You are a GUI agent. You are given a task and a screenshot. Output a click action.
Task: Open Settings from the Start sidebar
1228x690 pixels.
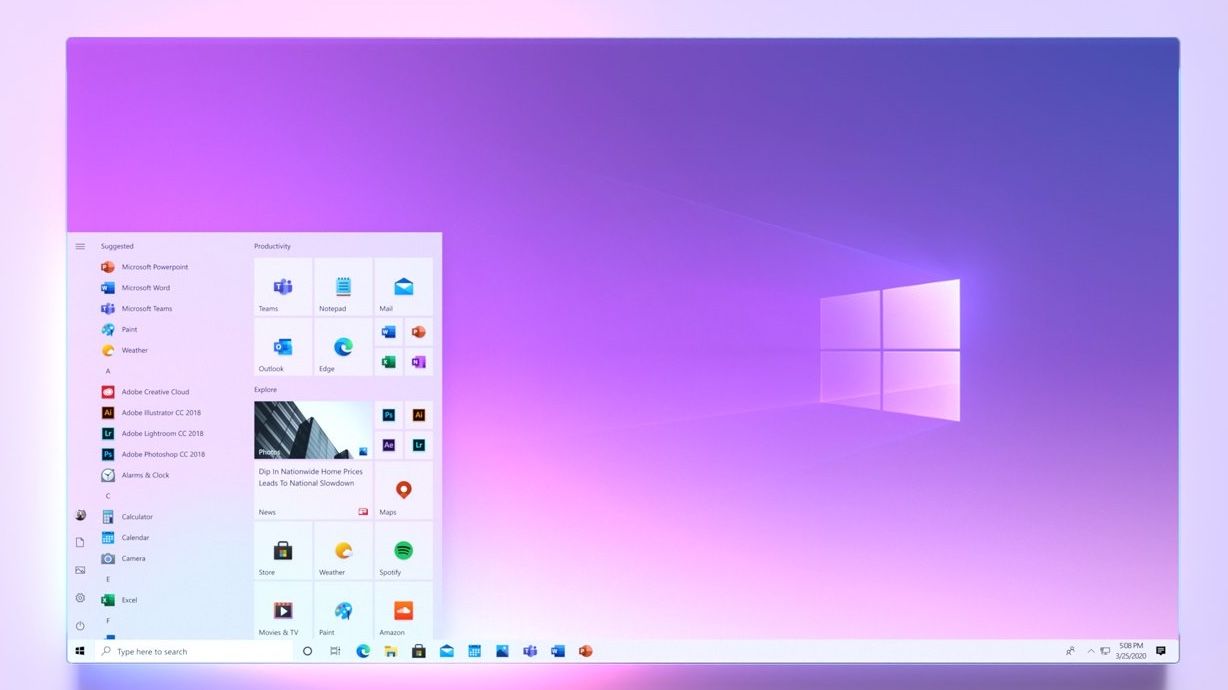coord(80,597)
